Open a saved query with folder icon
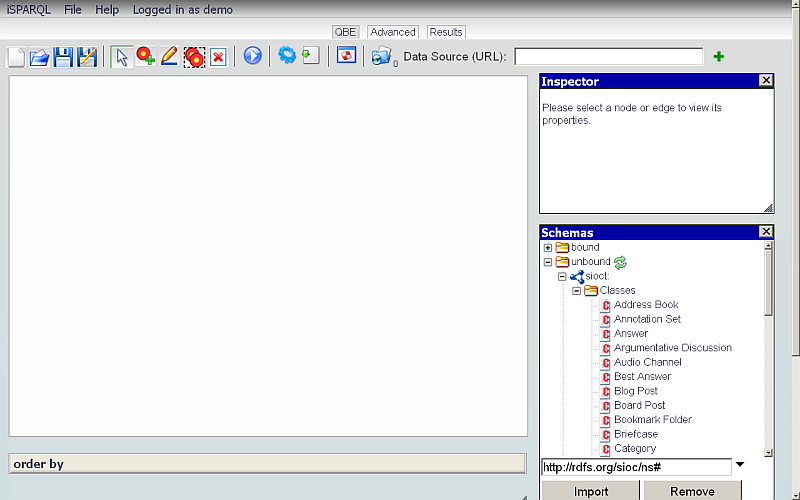 click(x=39, y=57)
